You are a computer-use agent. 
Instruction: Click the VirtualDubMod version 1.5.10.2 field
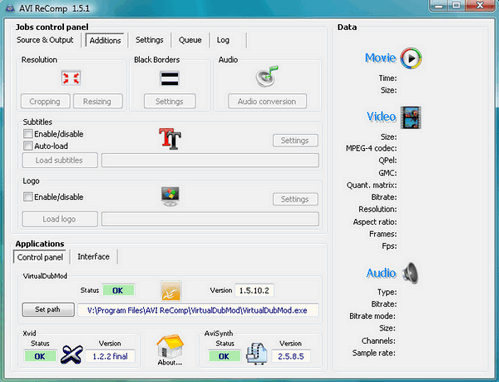(x=254, y=290)
